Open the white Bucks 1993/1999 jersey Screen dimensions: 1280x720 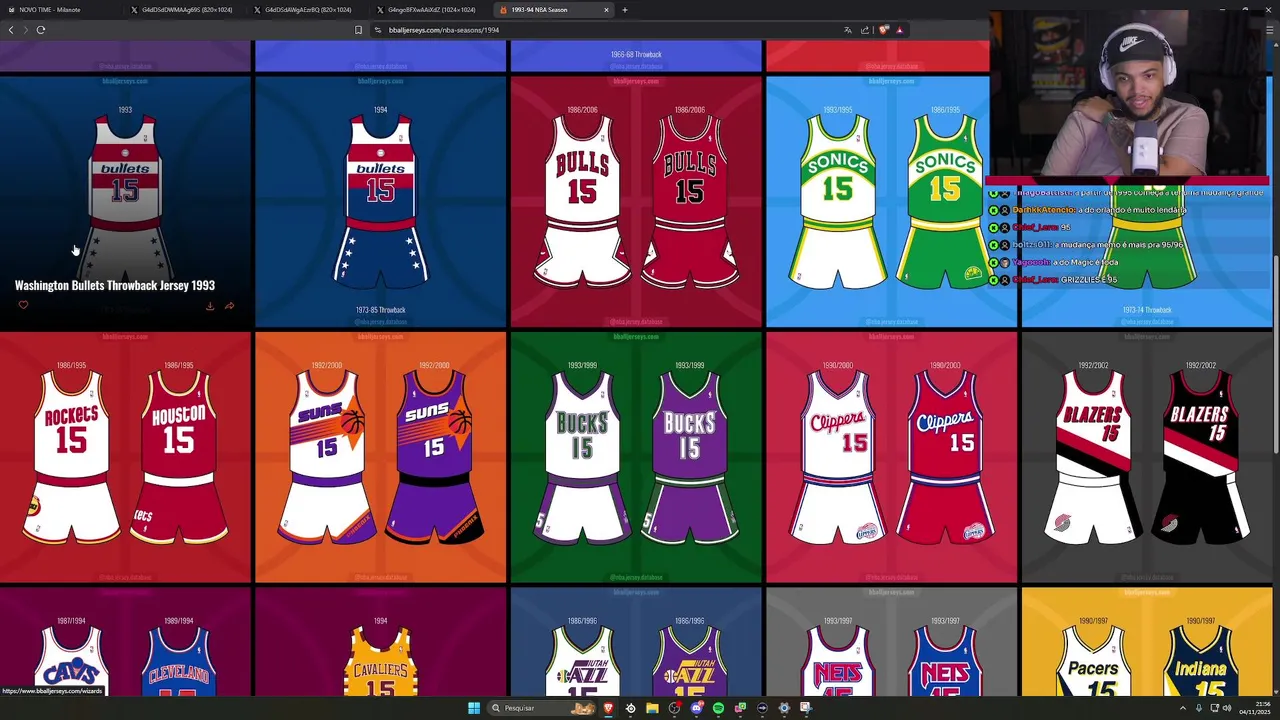(582, 455)
